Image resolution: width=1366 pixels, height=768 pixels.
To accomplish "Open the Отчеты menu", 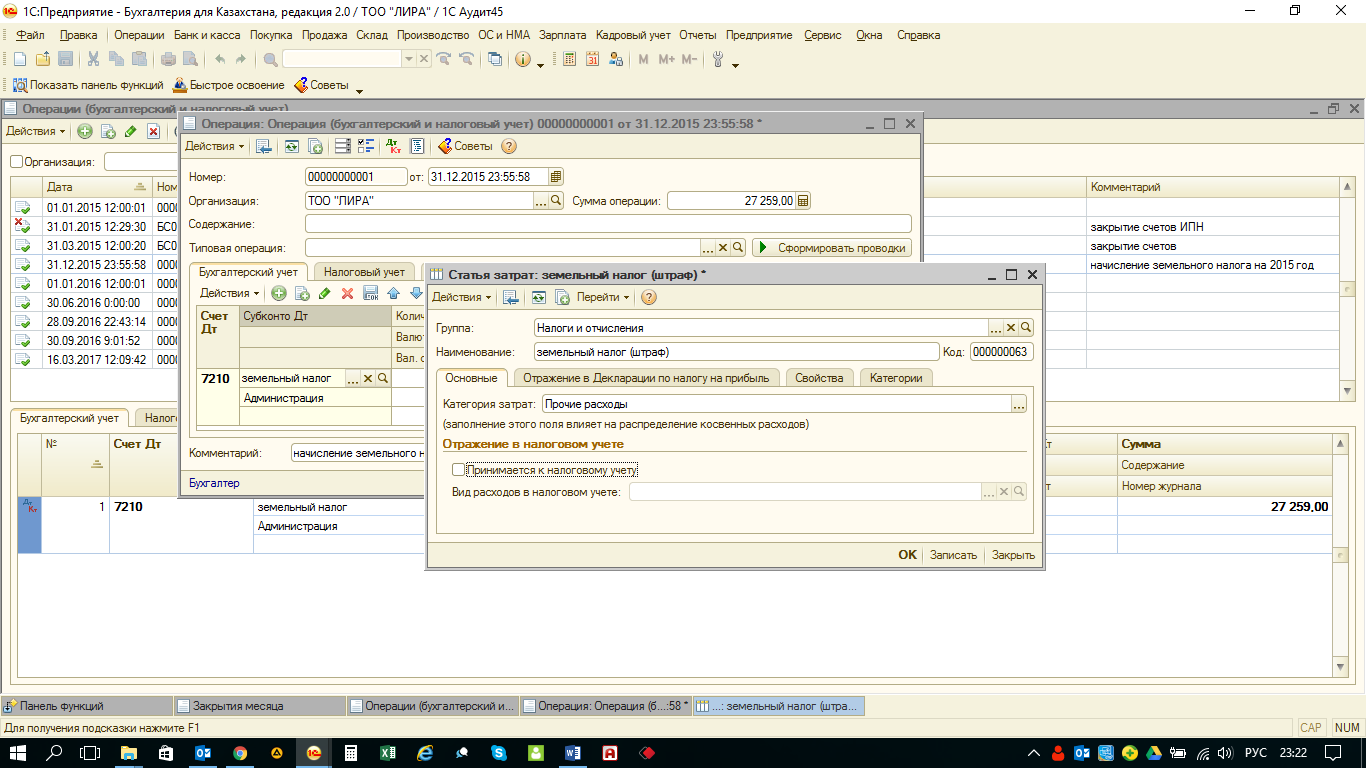I will pos(697,35).
